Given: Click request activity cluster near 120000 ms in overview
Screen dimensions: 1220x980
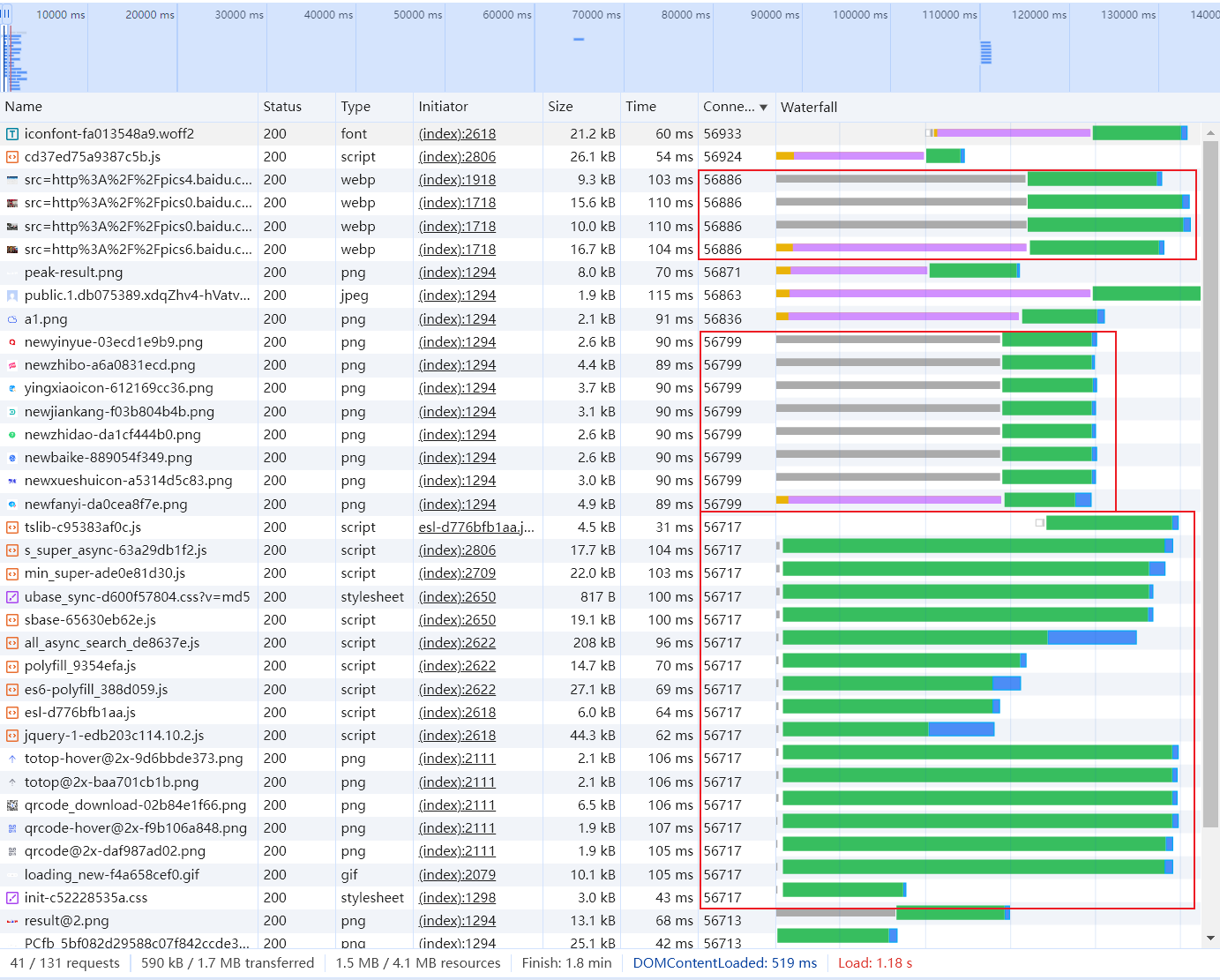Looking at the screenshot, I should coord(986,53).
